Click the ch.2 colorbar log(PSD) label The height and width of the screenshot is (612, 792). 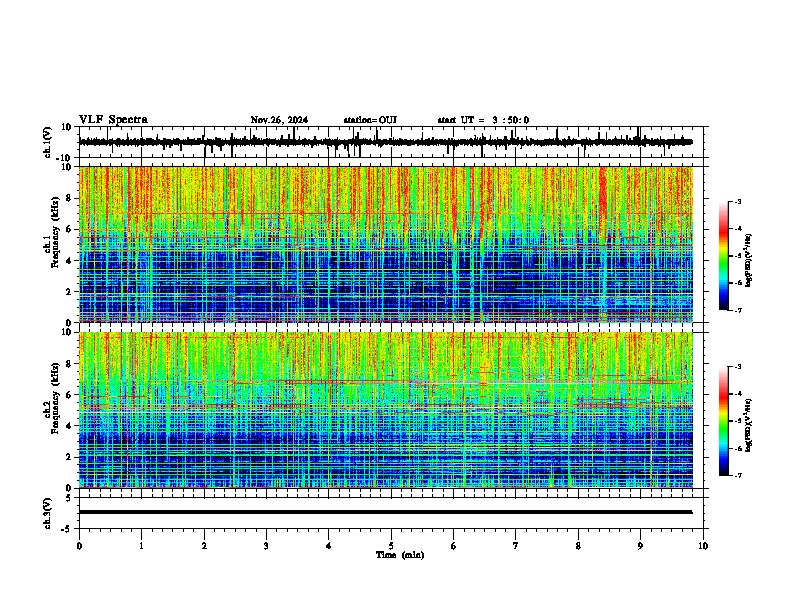(748, 425)
